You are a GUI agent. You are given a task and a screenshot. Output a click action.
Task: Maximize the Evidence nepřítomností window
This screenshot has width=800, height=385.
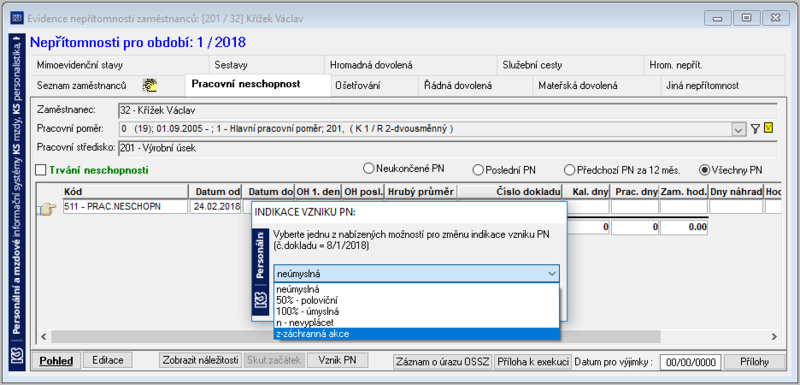(x=746, y=18)
